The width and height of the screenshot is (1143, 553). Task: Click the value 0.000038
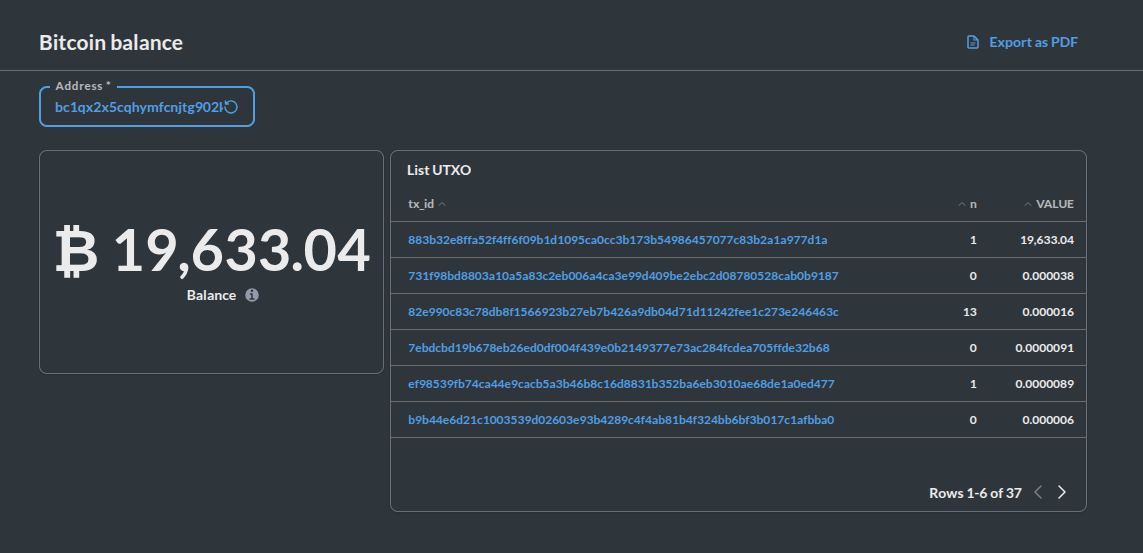pos(1048,276)
